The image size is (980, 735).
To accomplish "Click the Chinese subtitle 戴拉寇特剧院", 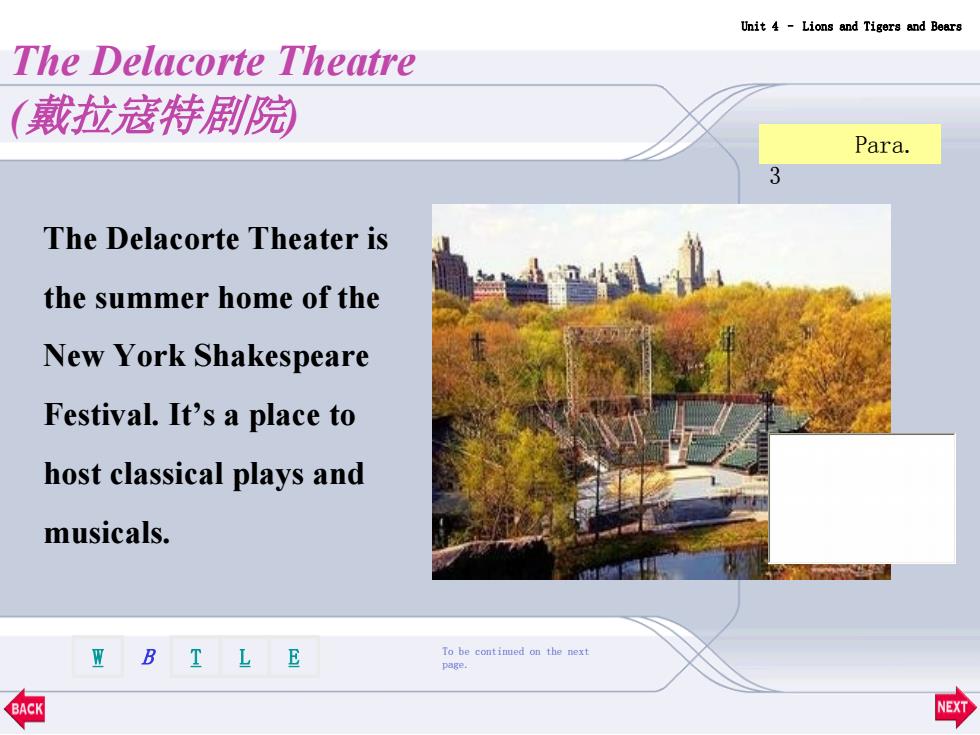I will [x=154, y=116].
